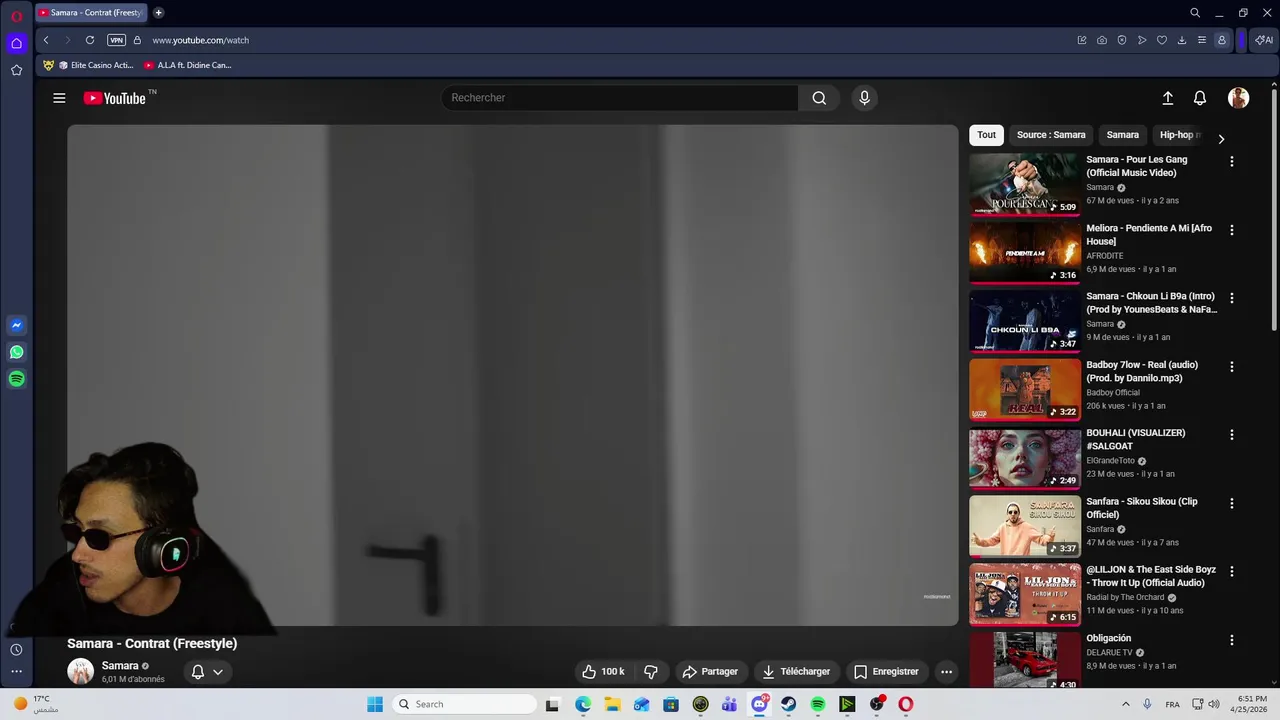Open Sanfara - Sikou Sikou video title
This screenshot has height=720, width=1280.
(1142, 508)
